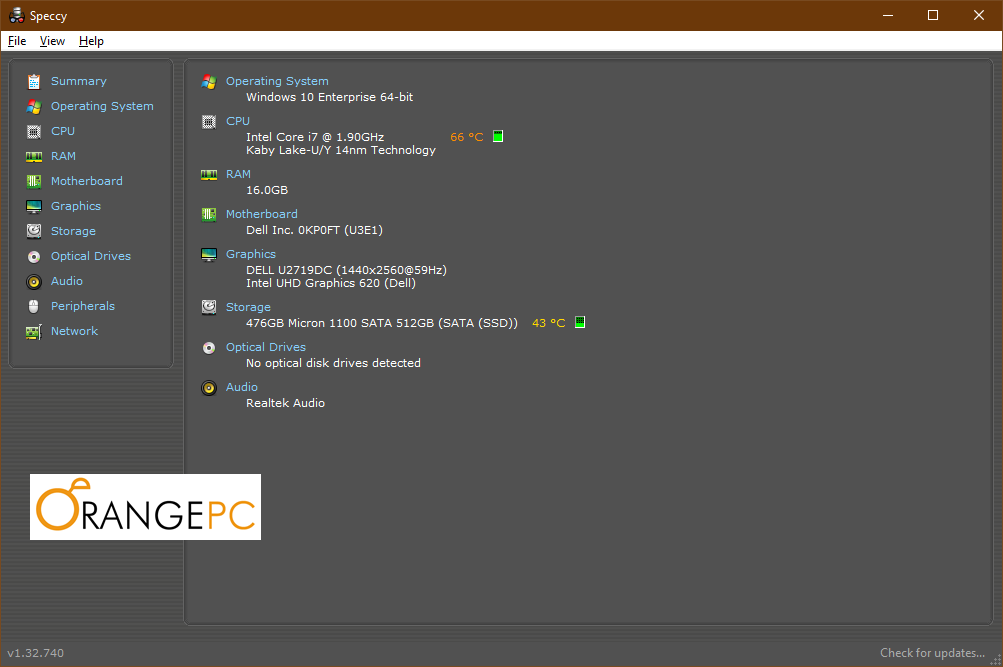Click the Windows 10 Enterprise 64-bit text
The width and height of the screenshot is (1003, 667).
click(329, 97)
